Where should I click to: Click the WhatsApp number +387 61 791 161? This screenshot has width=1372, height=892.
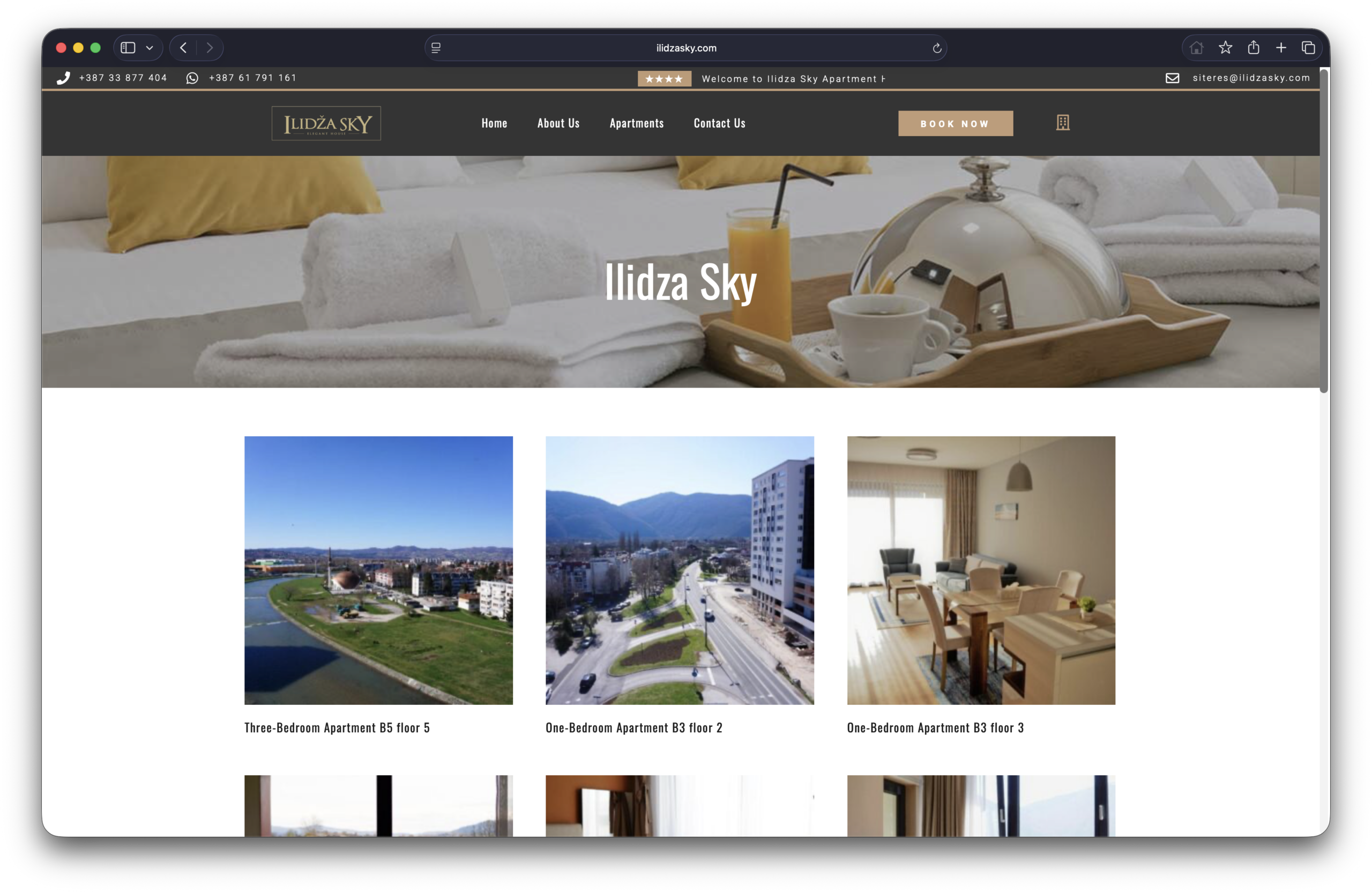252,78
